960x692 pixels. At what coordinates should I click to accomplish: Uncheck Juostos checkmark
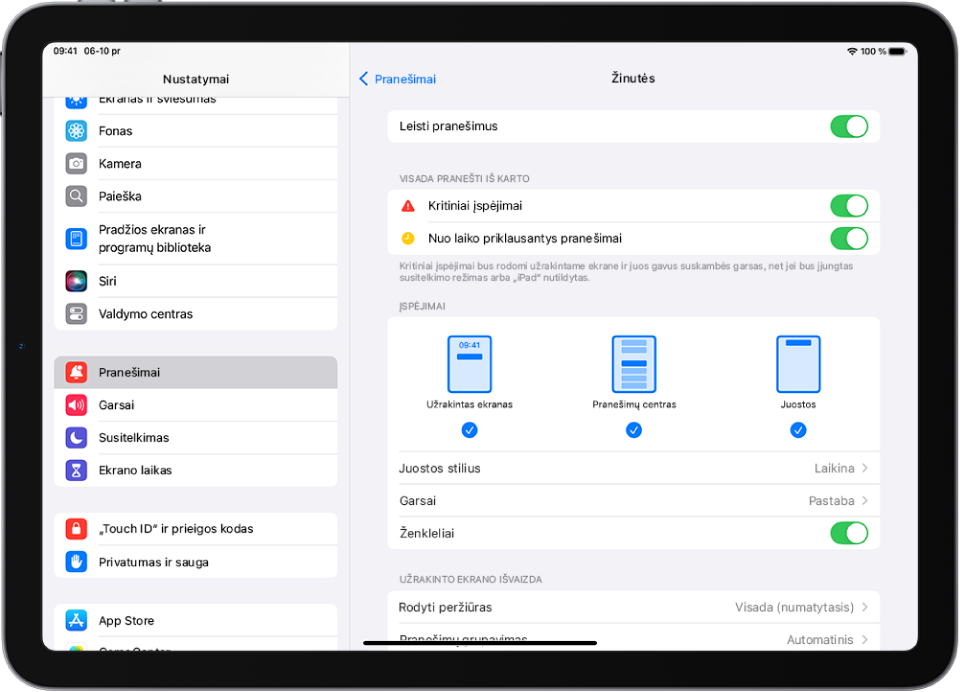pos(798,430)
